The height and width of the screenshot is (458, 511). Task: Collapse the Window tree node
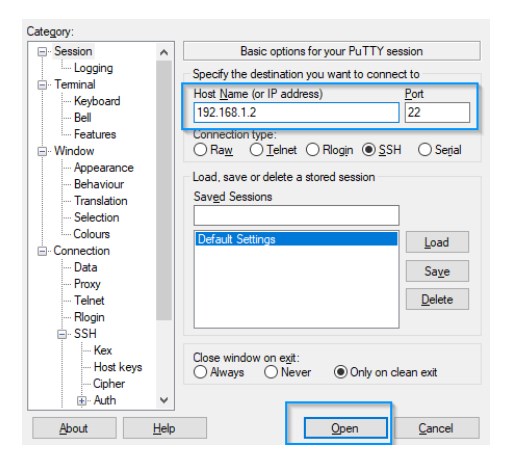(42, 151)
